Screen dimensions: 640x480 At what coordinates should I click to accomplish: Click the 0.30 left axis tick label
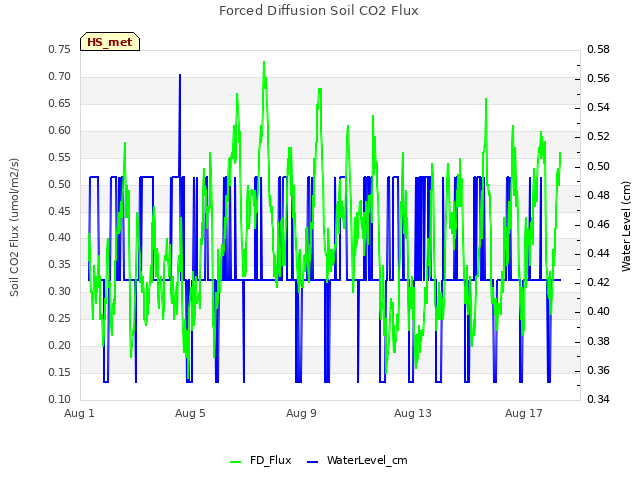pos(60,291)
